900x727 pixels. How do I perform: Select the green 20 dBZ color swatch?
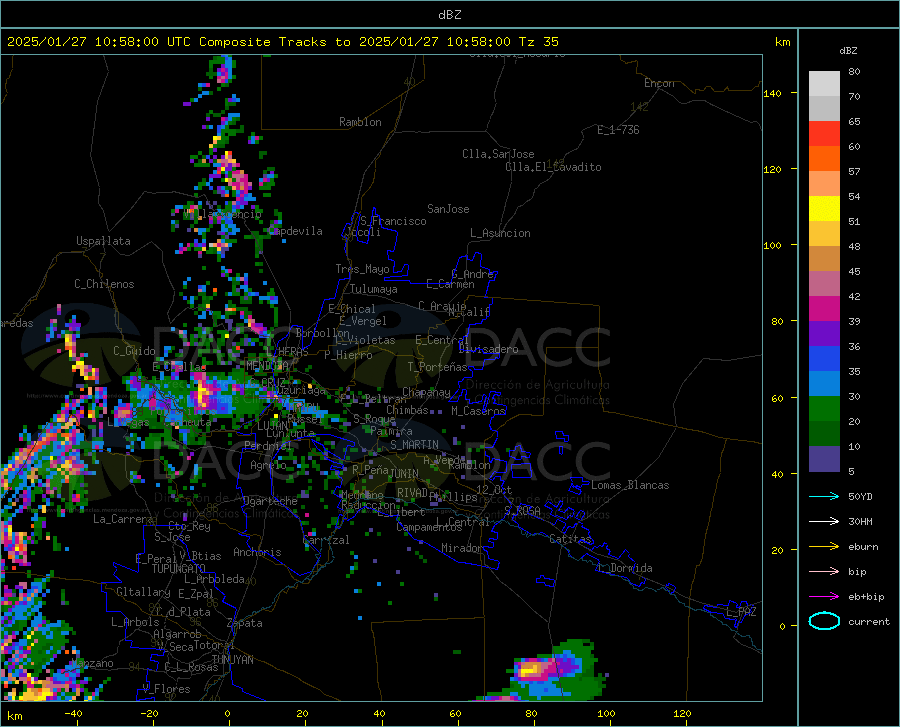pos(824,409)
